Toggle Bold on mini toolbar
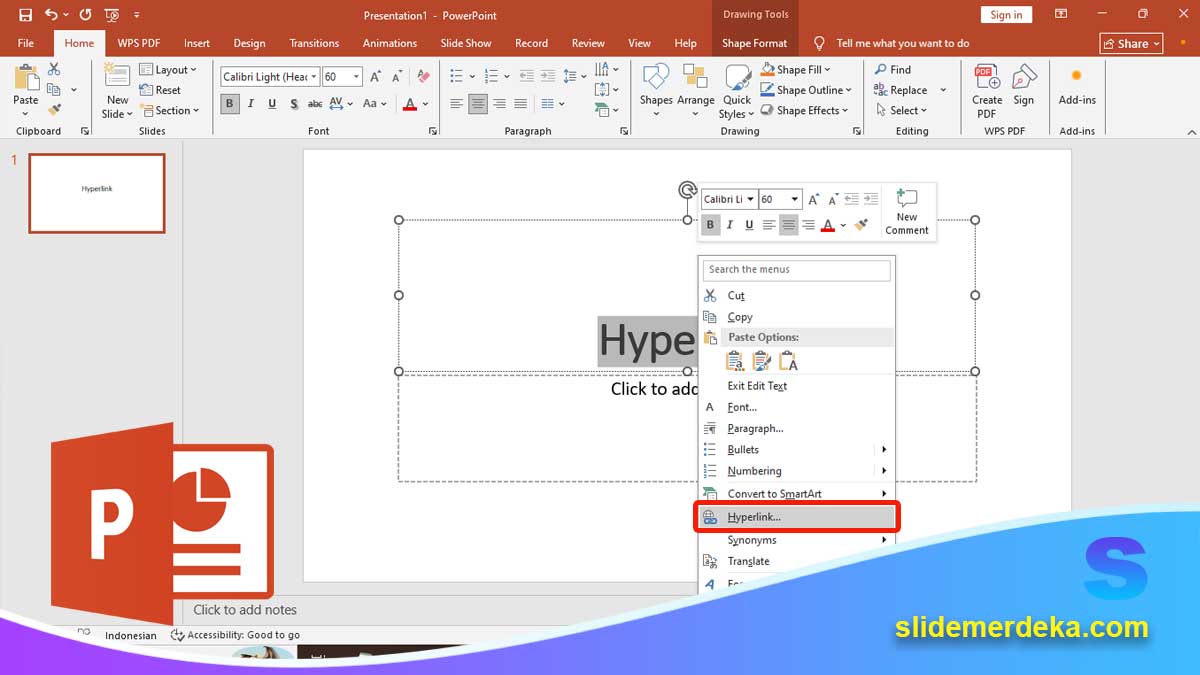 point(710,225)
